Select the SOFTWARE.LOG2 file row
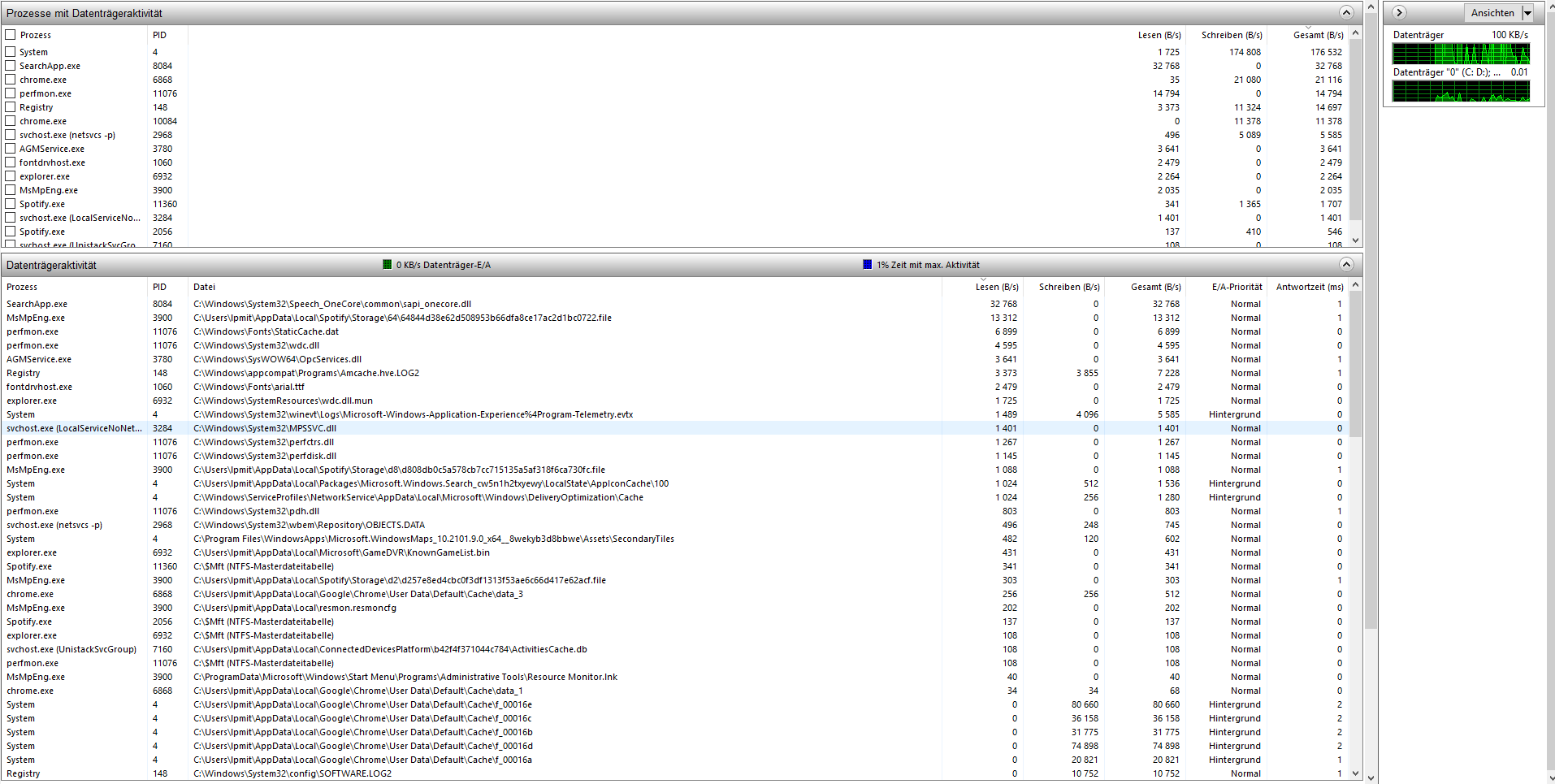This screenshot has height=784, width=1555. pos(674,773)
